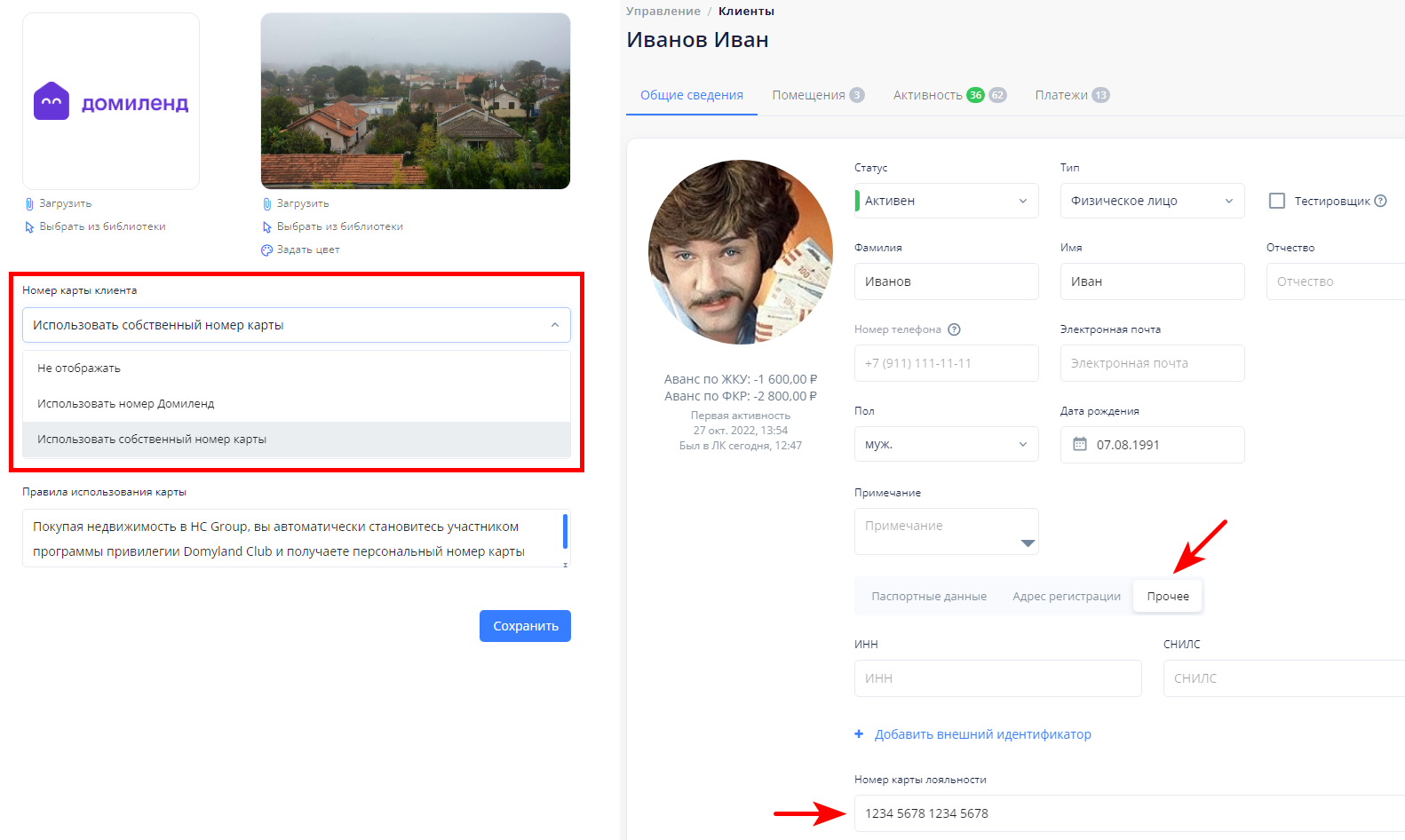The height and width of the screenshot is (840, 1405).
Task: Click the 13 badge on Платежи tab
Action: [1100, 95]
